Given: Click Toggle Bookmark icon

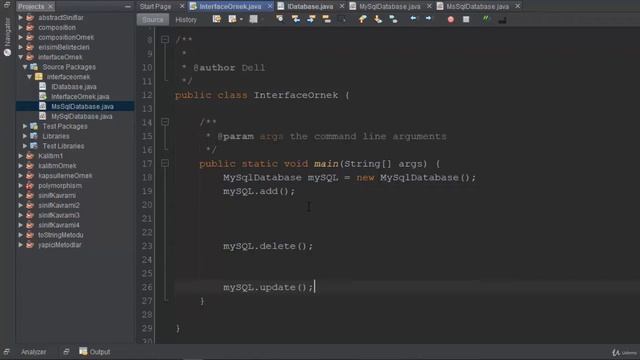Looking at the screenshot, I should pyautogui.click(x=393, y=19).
